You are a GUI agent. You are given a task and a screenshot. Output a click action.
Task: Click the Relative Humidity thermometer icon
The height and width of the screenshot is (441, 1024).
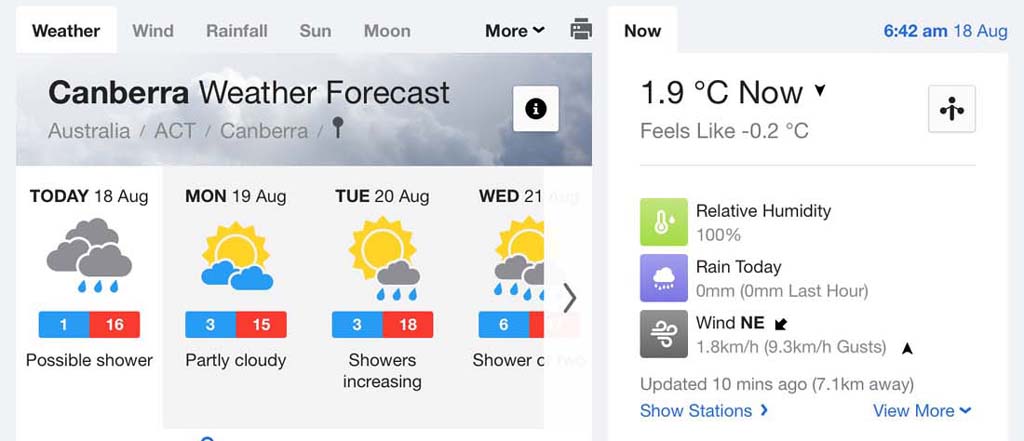click(x=664, y=222)
